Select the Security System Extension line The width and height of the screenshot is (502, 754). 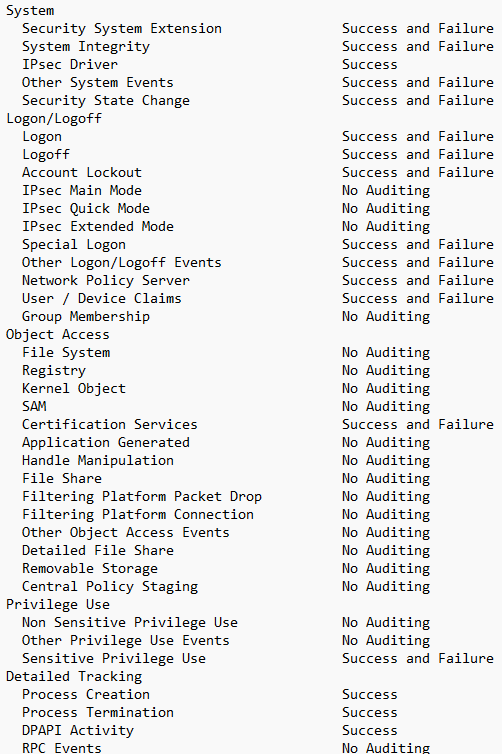pyautogui.click(x=122, y=28)
